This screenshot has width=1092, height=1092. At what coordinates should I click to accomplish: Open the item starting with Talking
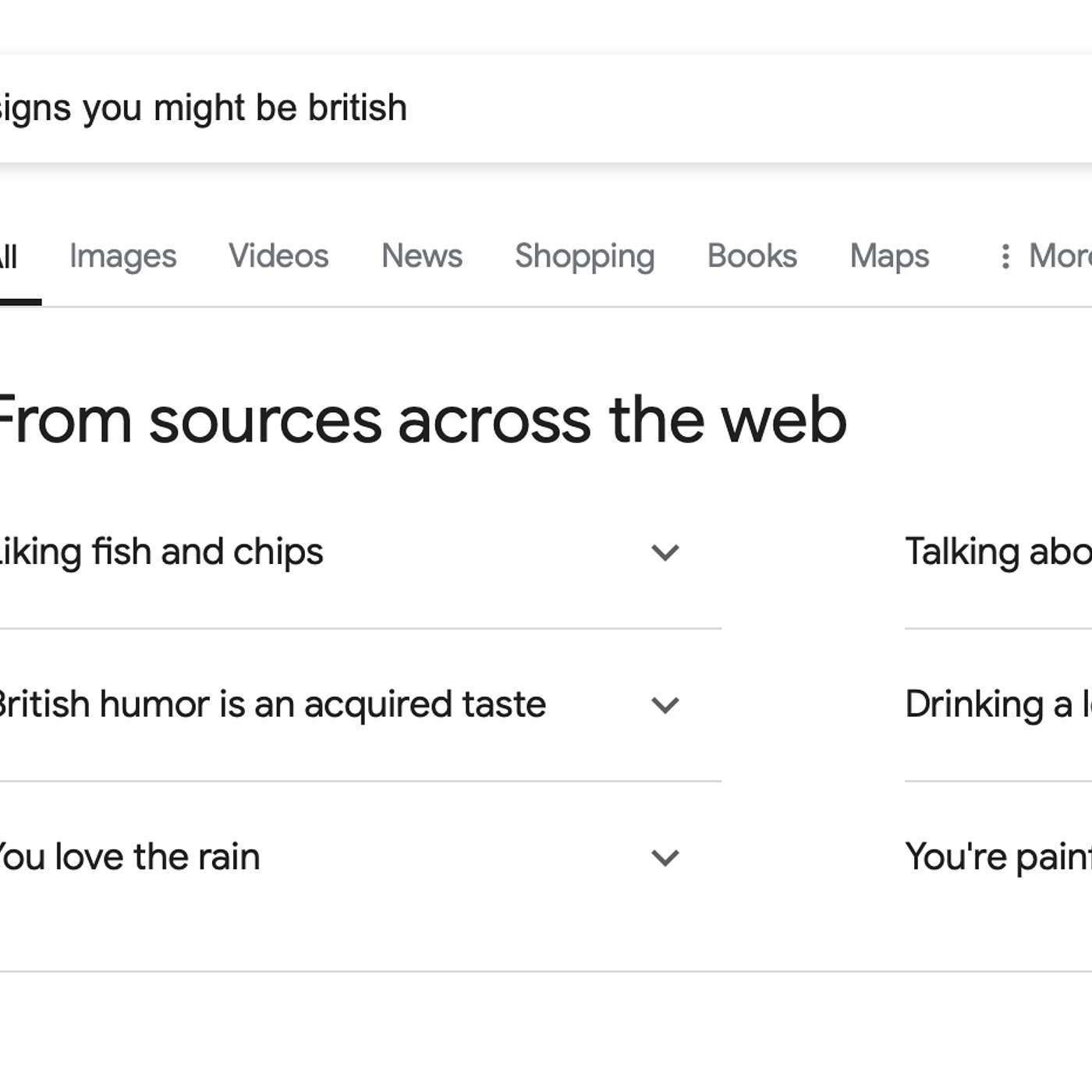(x=998, y=552)
